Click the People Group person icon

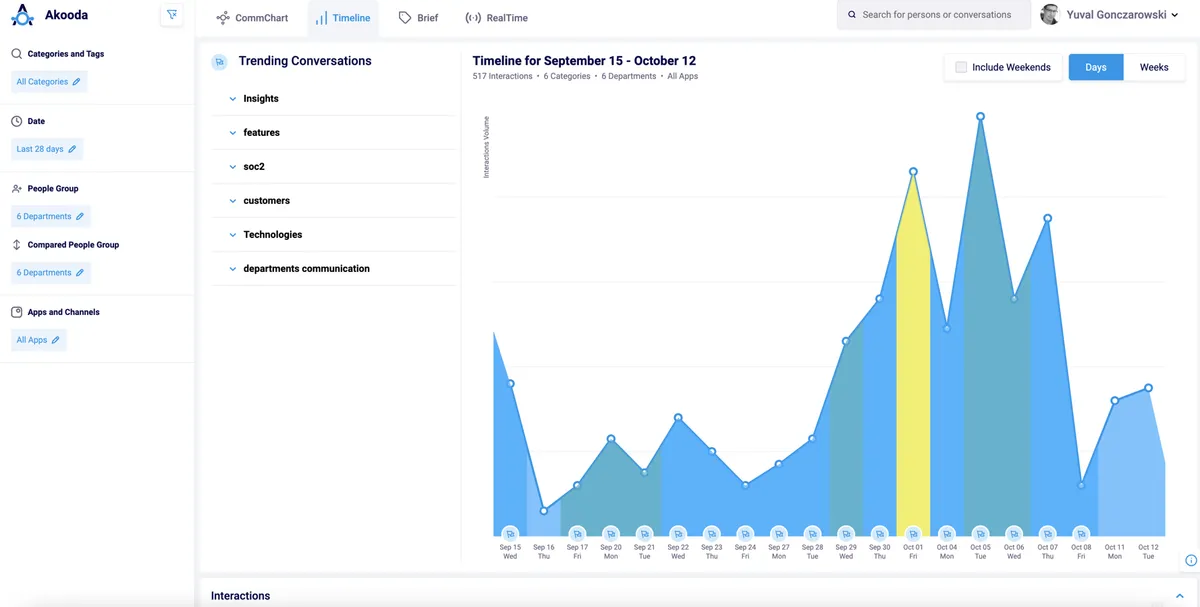click(17, 188)
